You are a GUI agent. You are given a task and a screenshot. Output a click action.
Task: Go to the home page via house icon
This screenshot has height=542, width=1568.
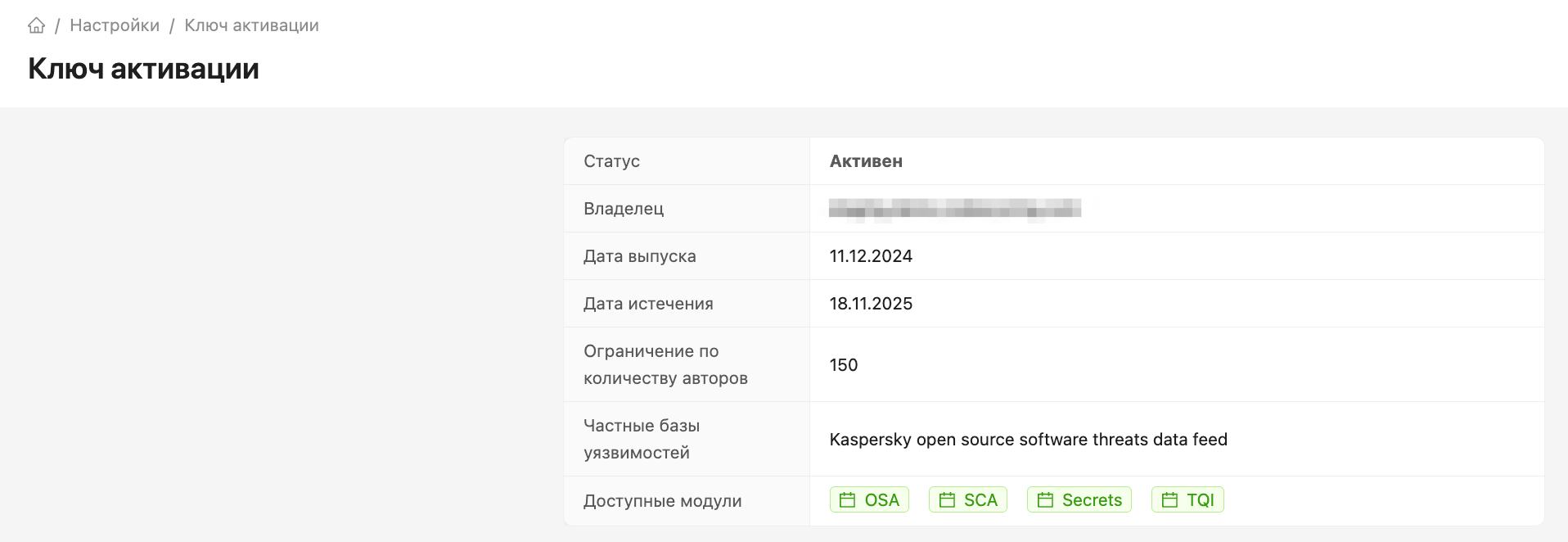[x=36, y=25]
